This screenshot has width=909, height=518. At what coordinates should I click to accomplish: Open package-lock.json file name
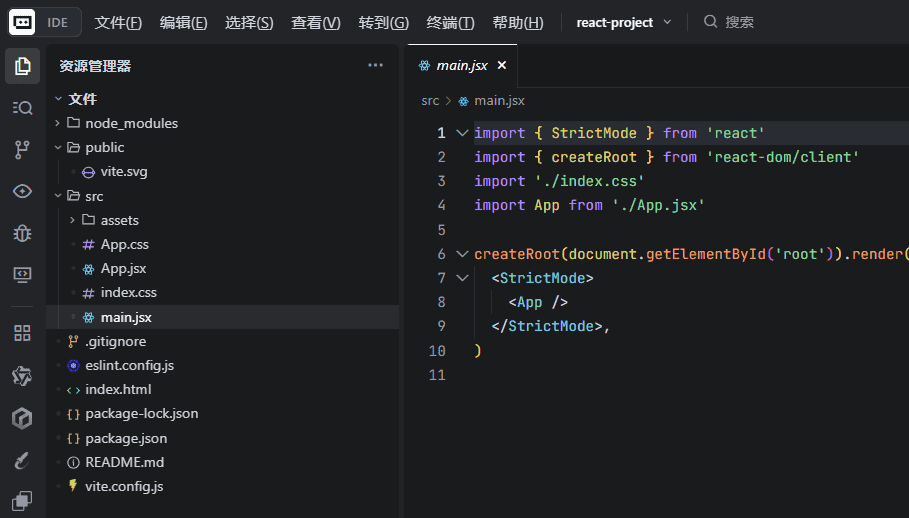click(x=141, y=414)
